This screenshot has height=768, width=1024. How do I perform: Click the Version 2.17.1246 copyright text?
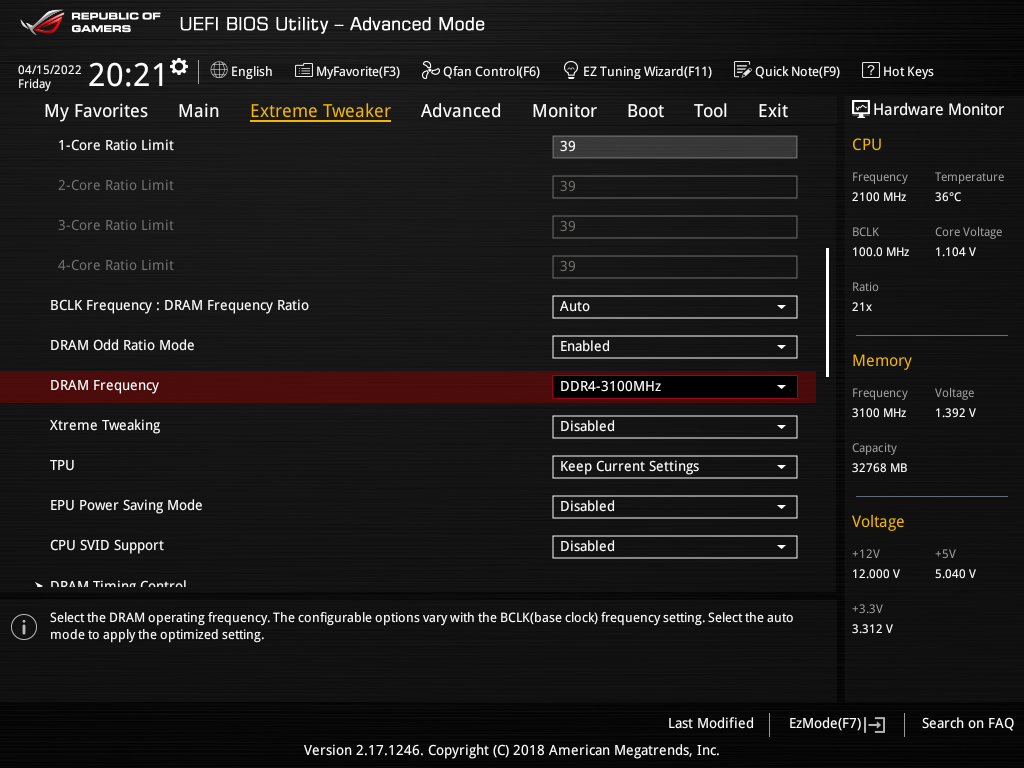coord(511,750)
